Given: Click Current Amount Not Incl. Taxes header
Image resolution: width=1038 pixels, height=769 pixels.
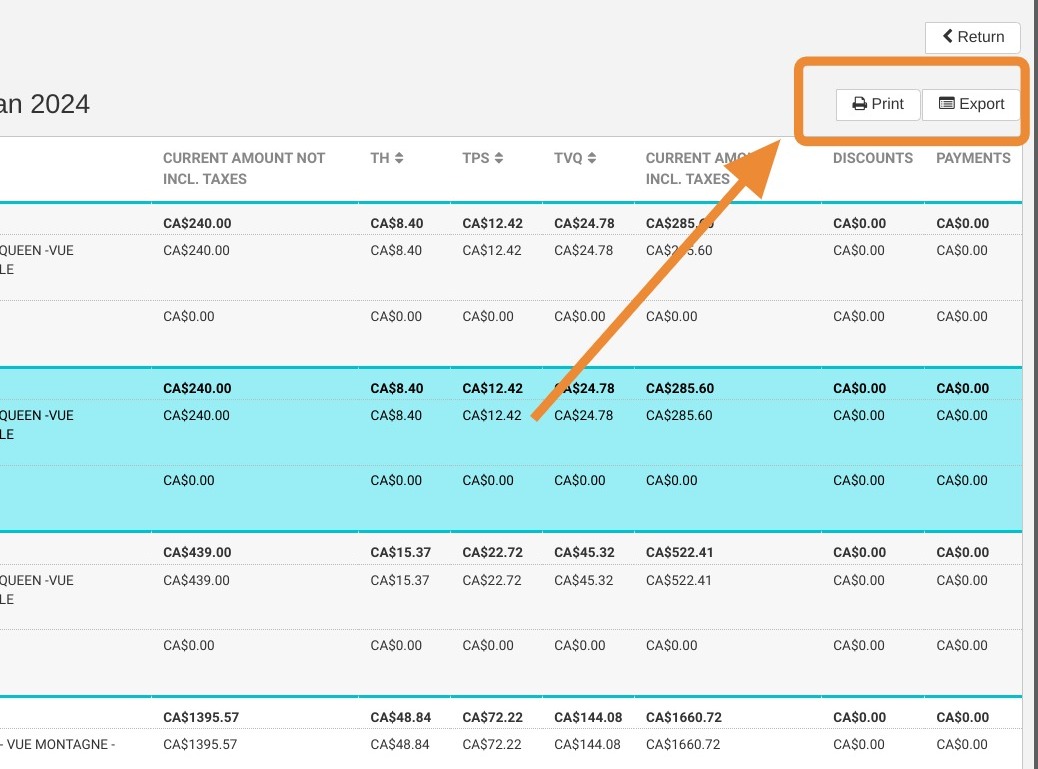Looking at the screenshot, I should pos(244,168).
